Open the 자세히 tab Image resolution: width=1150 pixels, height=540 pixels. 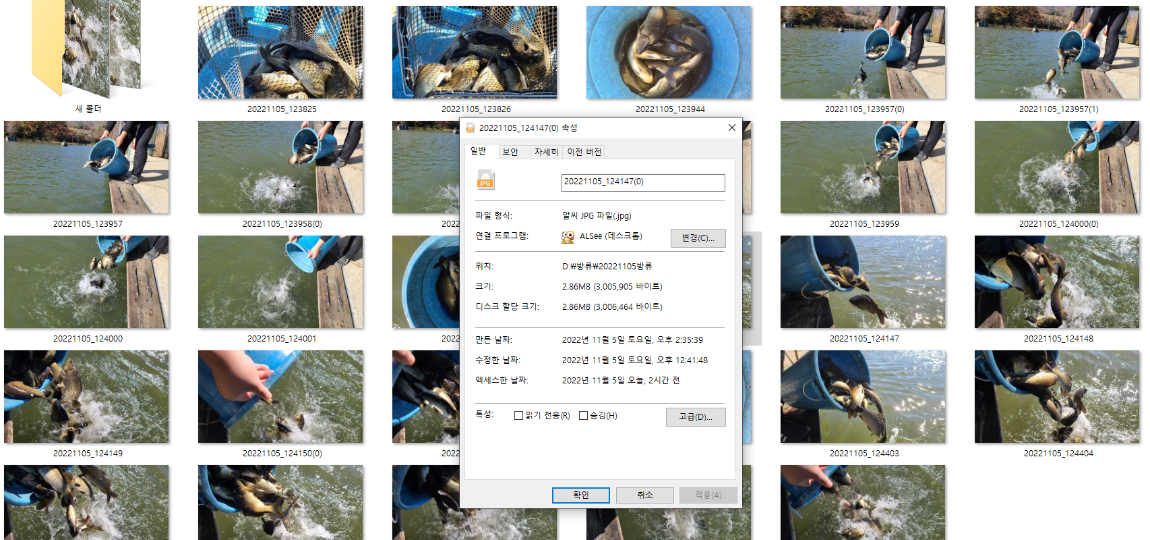pos(546,152)
